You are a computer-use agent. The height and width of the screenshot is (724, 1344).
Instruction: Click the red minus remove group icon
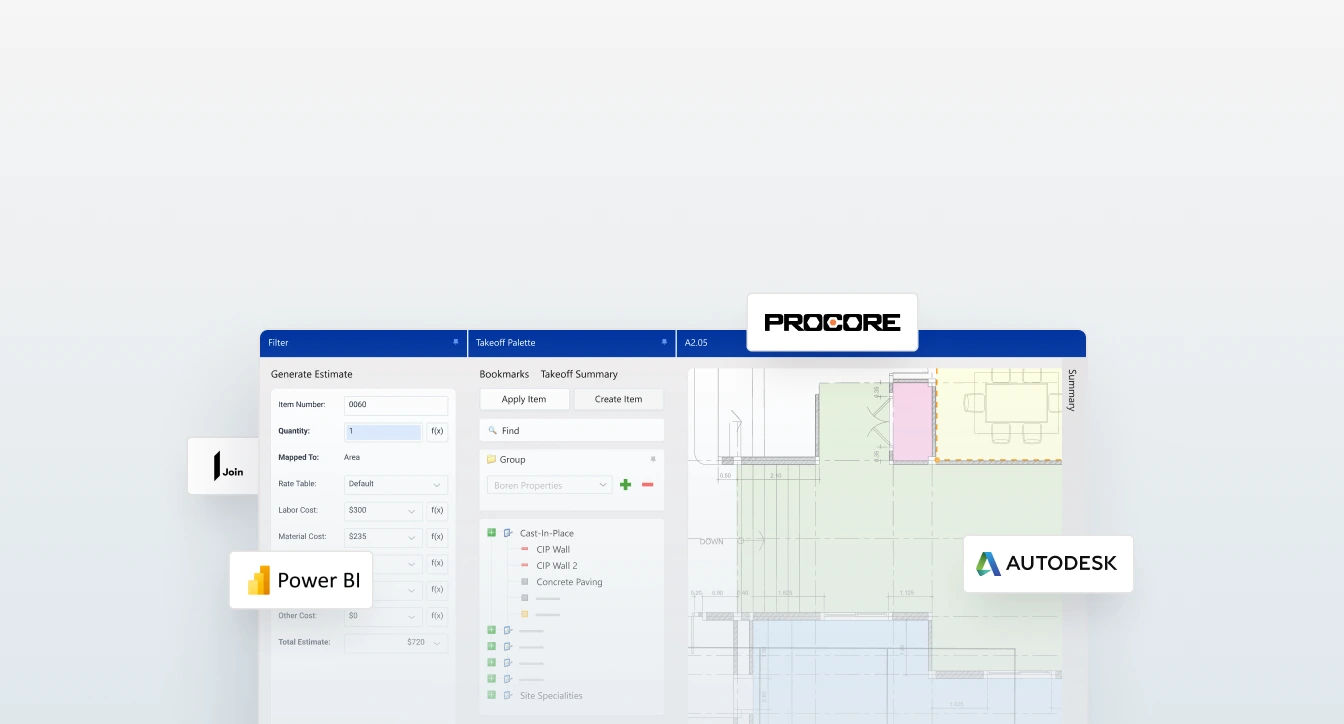647,485
